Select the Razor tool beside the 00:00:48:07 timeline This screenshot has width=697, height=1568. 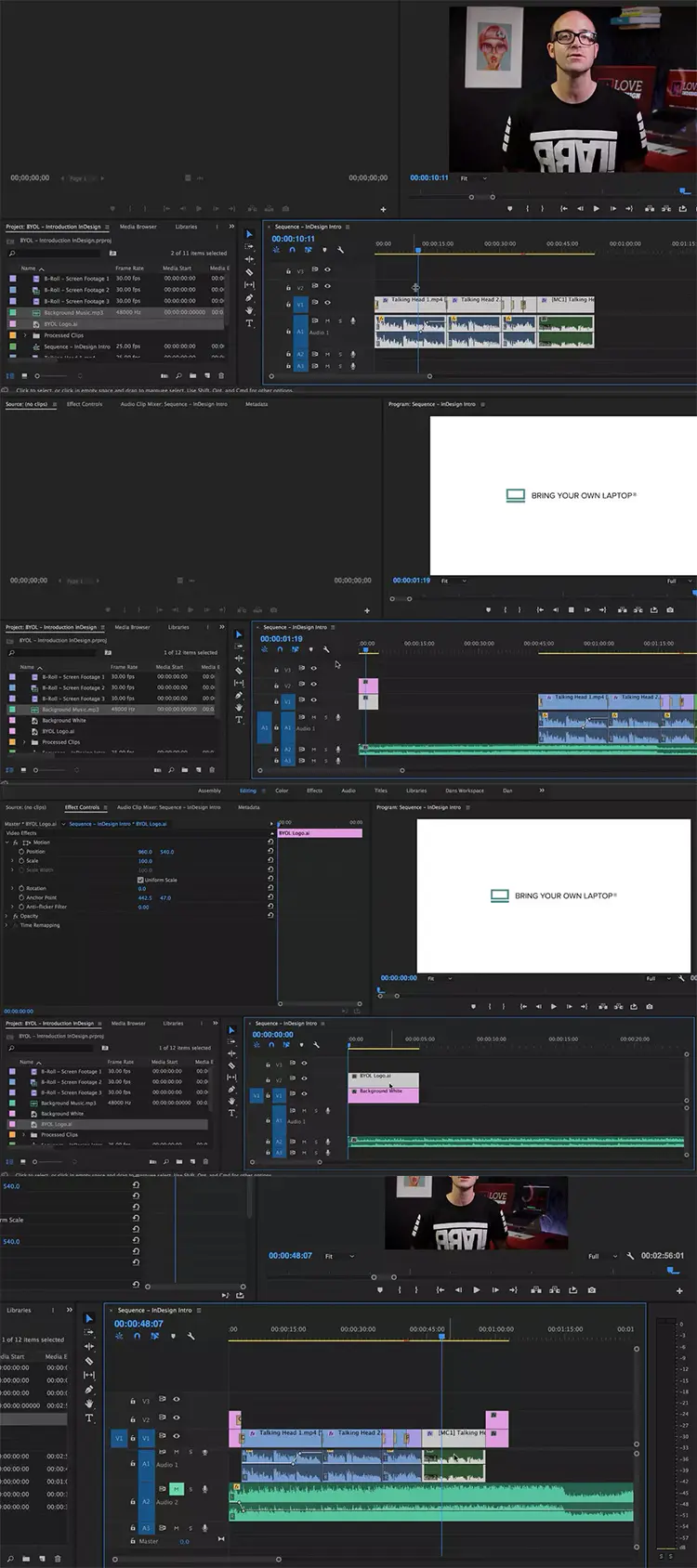click(89, 1361)
